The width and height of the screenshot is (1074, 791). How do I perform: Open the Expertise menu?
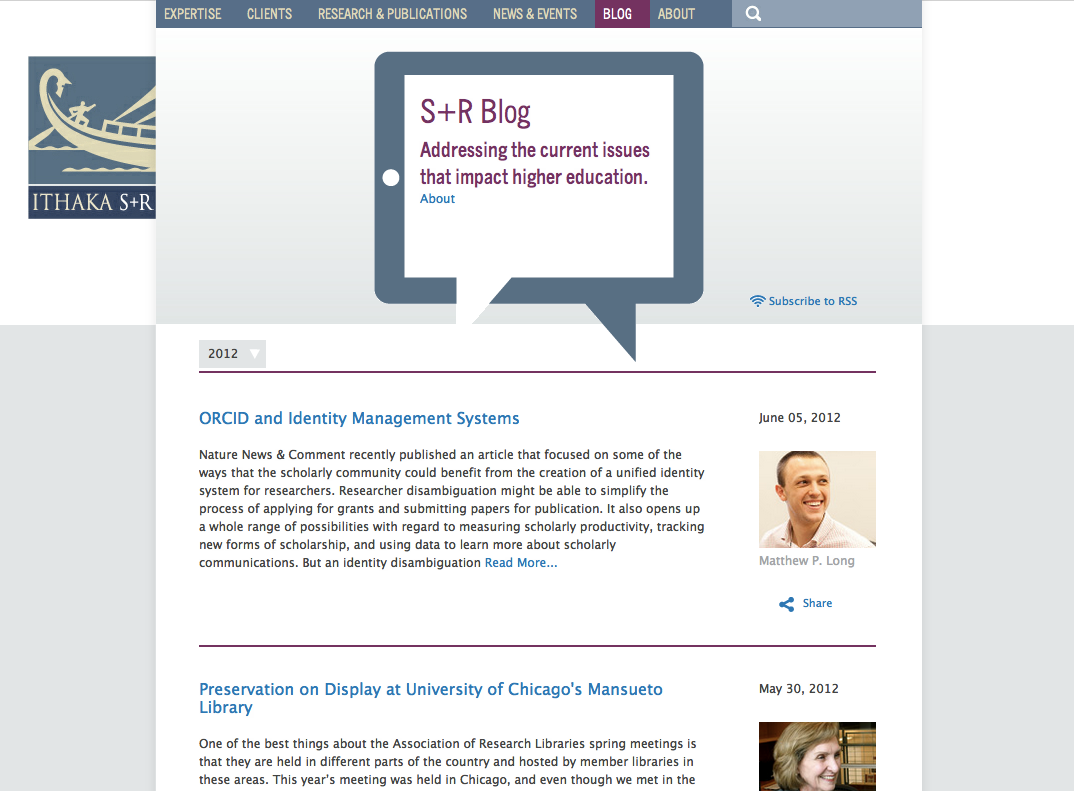pyautogui.click(x=192, y=14)
